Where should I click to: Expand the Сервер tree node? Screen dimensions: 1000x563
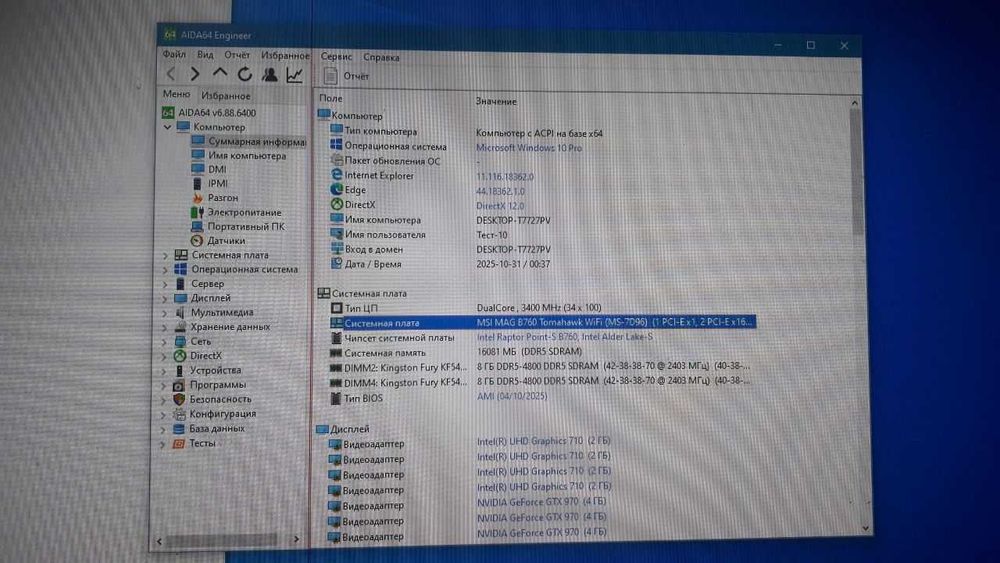tap(165, 284)
